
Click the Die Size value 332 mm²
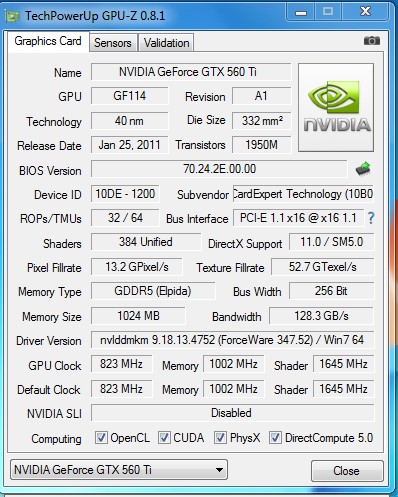click(261, 121)
